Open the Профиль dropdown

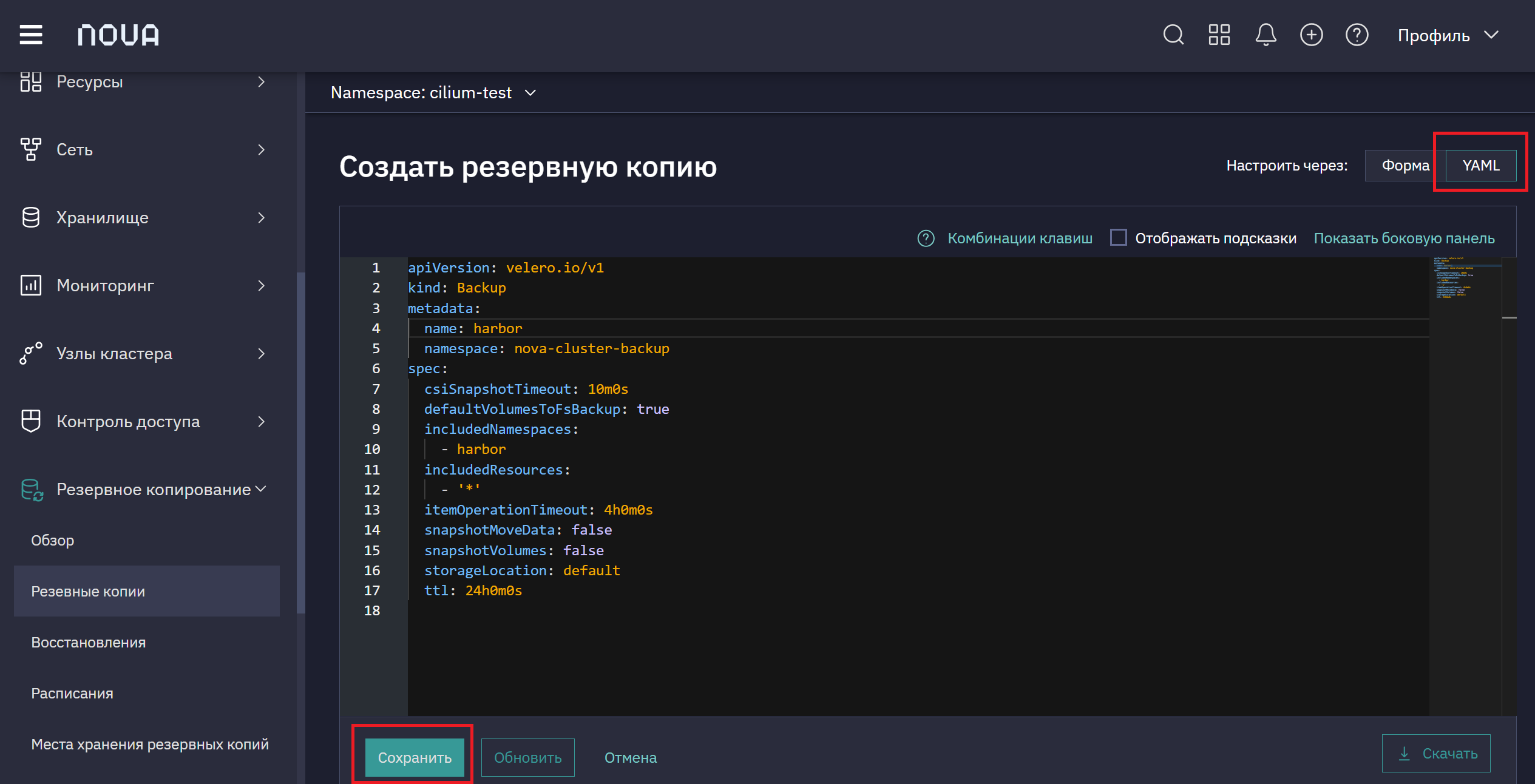point(1448,35)
